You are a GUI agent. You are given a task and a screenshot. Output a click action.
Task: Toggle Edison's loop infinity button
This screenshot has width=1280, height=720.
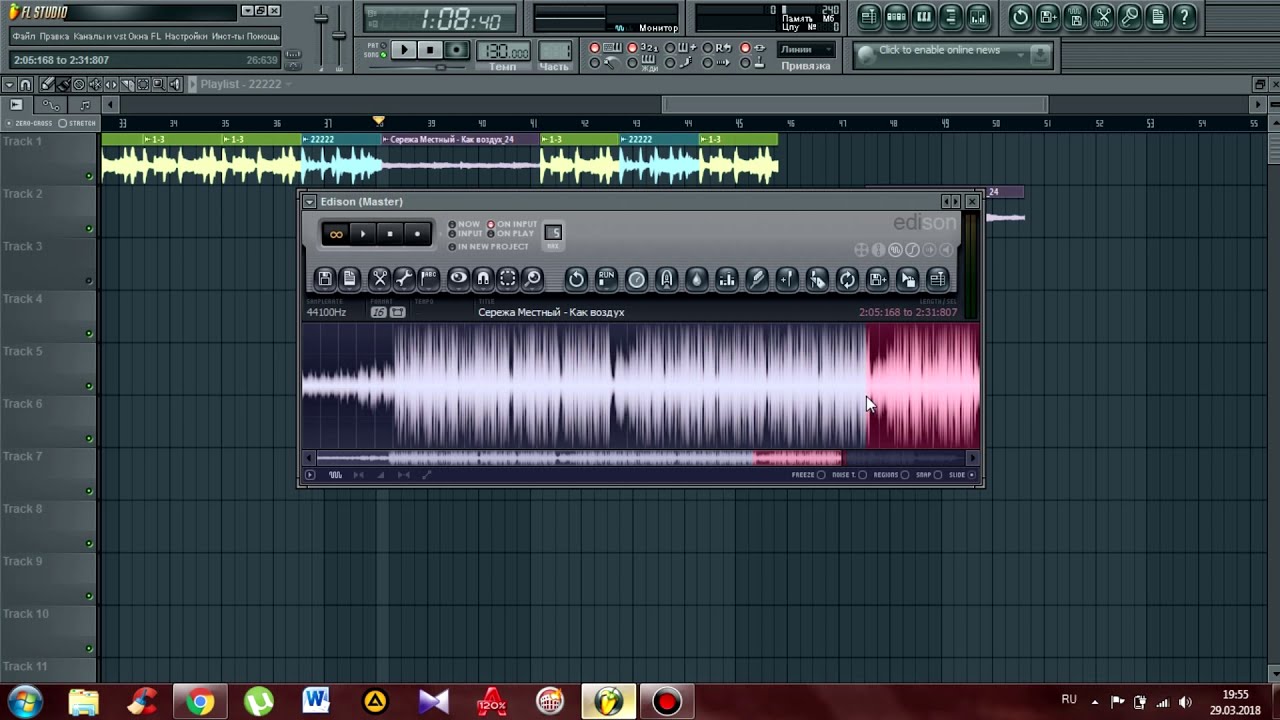click(x=336, y=234)
